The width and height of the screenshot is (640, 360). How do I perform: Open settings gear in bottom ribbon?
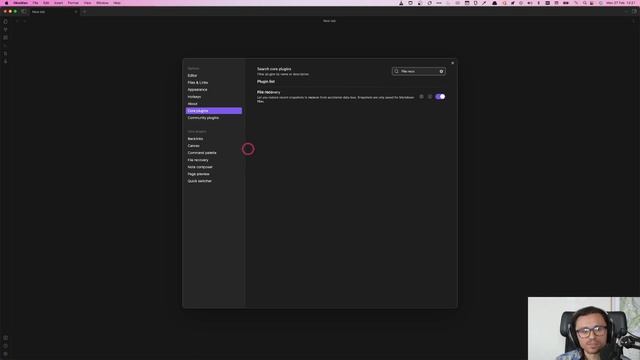click(5, 354)
